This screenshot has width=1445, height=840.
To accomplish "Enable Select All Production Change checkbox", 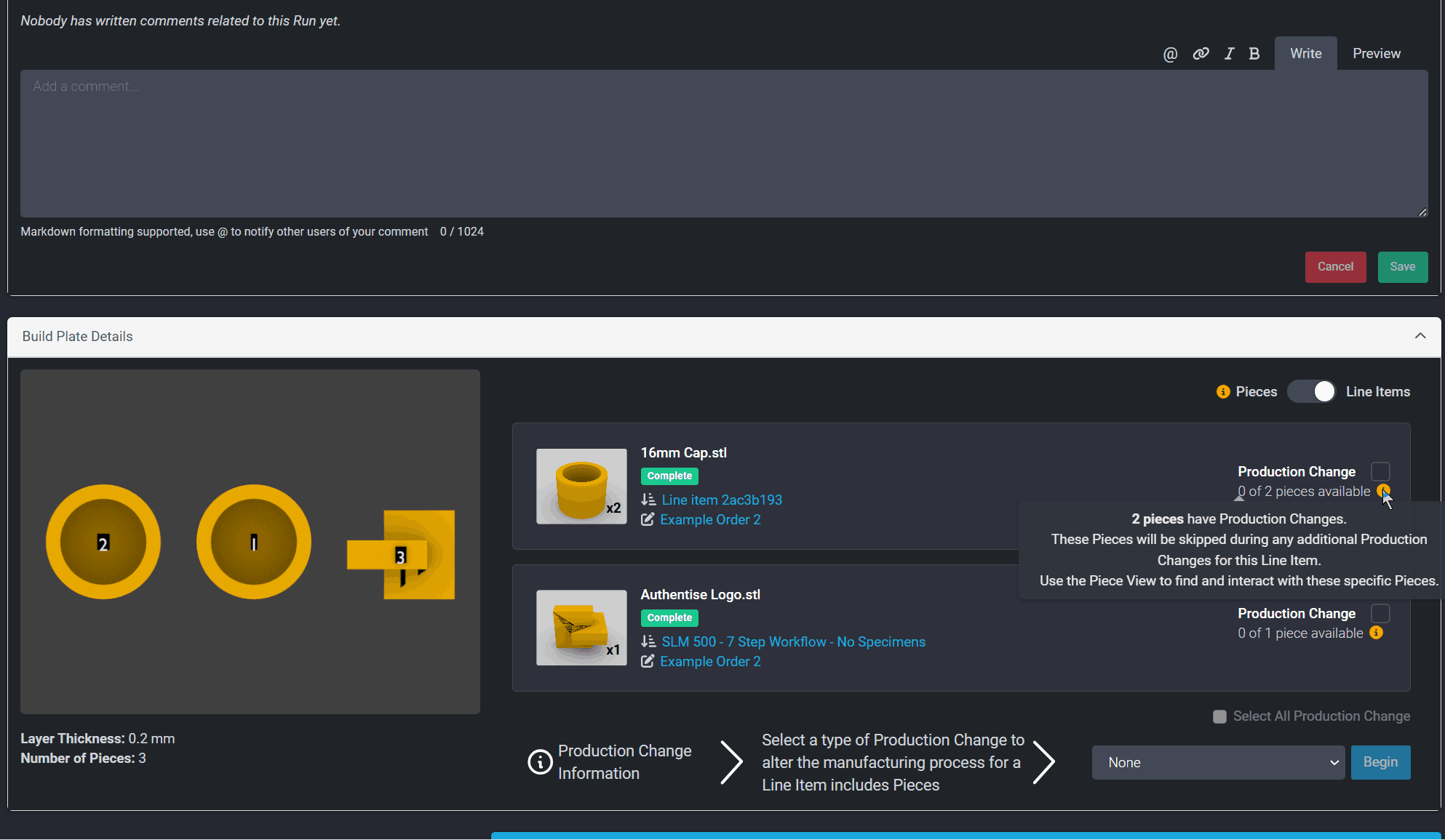I will 1219,716.
